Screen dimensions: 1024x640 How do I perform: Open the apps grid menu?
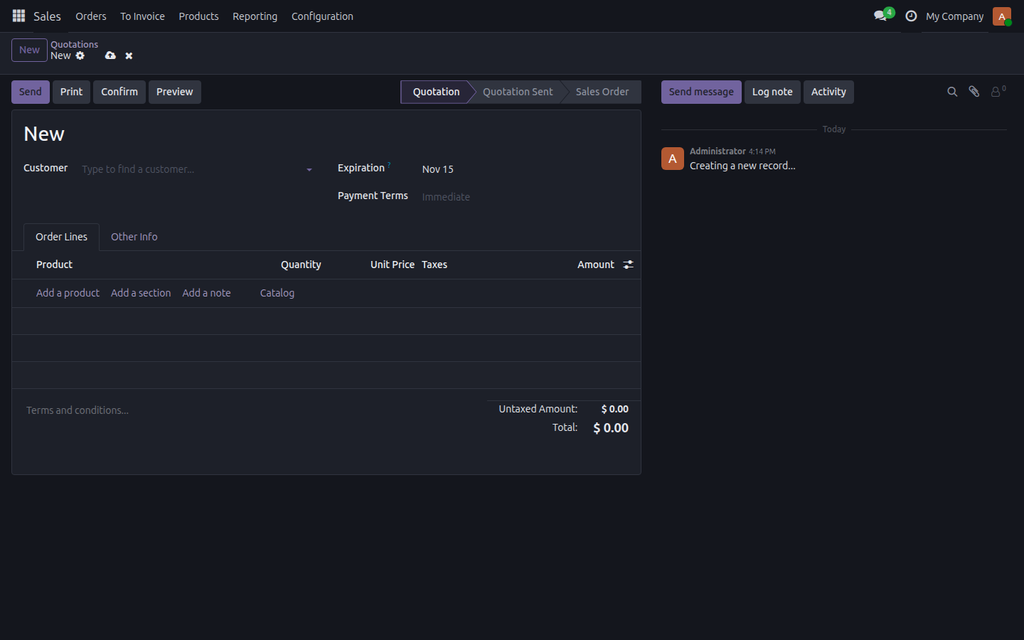pyautogui.click(x=18, y=16)
